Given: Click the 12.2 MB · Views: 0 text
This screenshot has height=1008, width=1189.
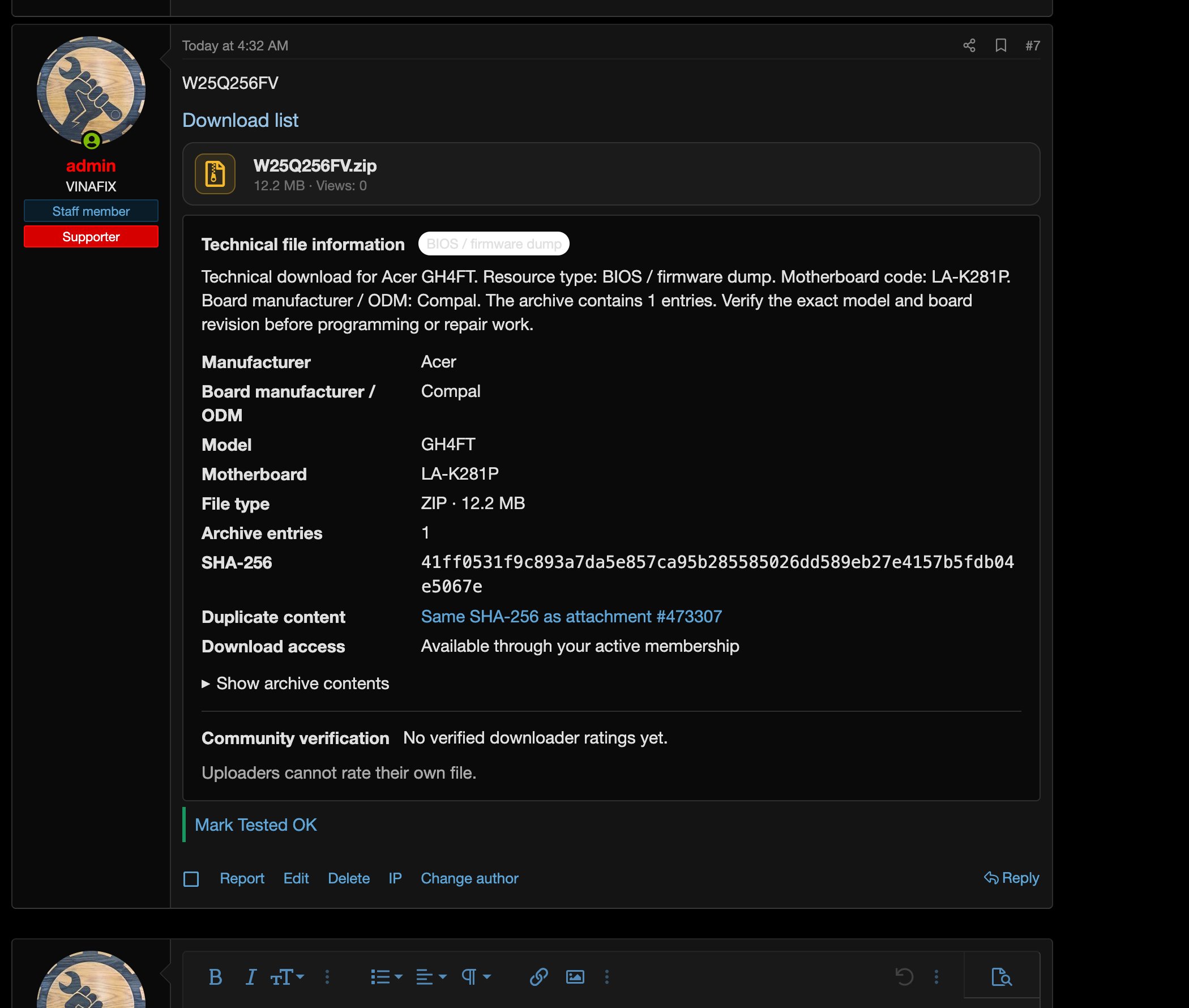Looking at the screenshot, I should pos(310,186).
